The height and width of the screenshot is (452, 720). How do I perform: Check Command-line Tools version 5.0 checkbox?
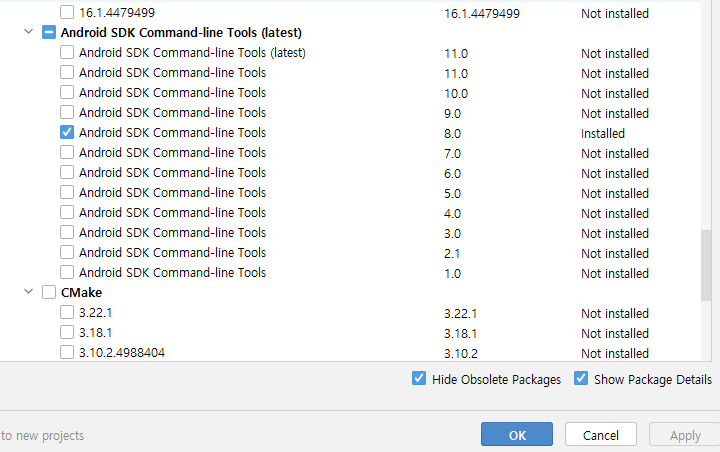(67, 192)
